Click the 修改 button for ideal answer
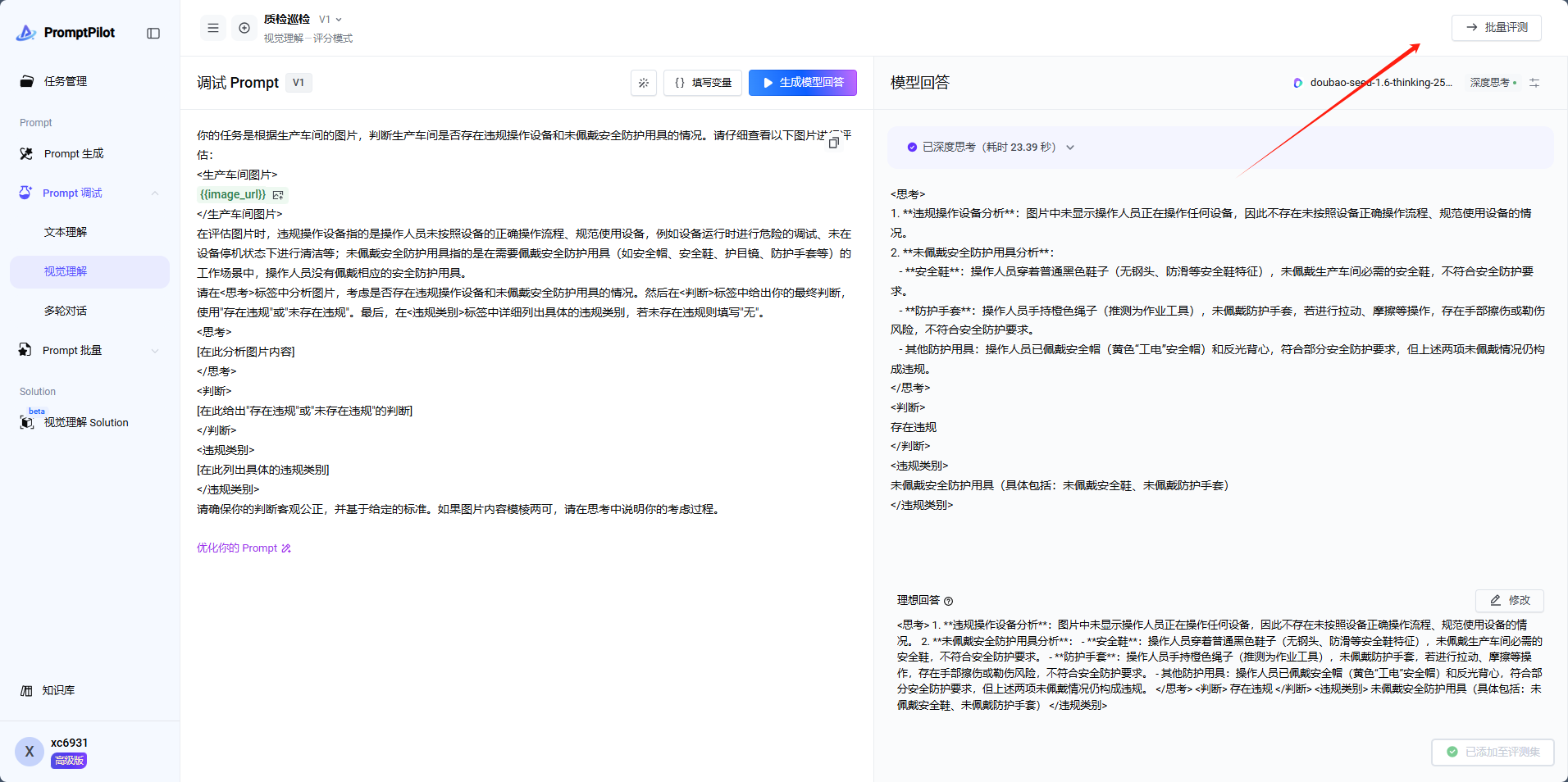The height and width of the screenshot is (782, 1568). (x=1510, y=601)
